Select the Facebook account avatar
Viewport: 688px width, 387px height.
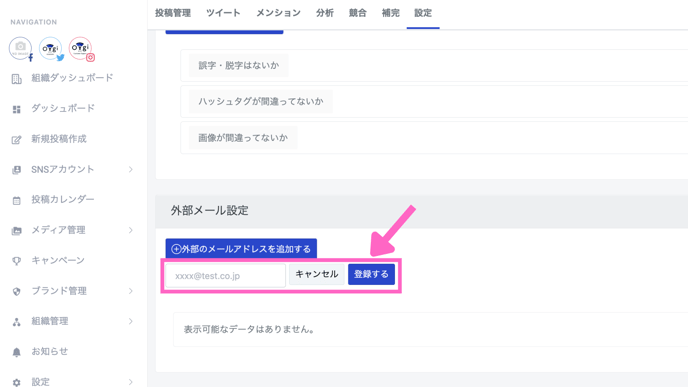tap(21, 48)
